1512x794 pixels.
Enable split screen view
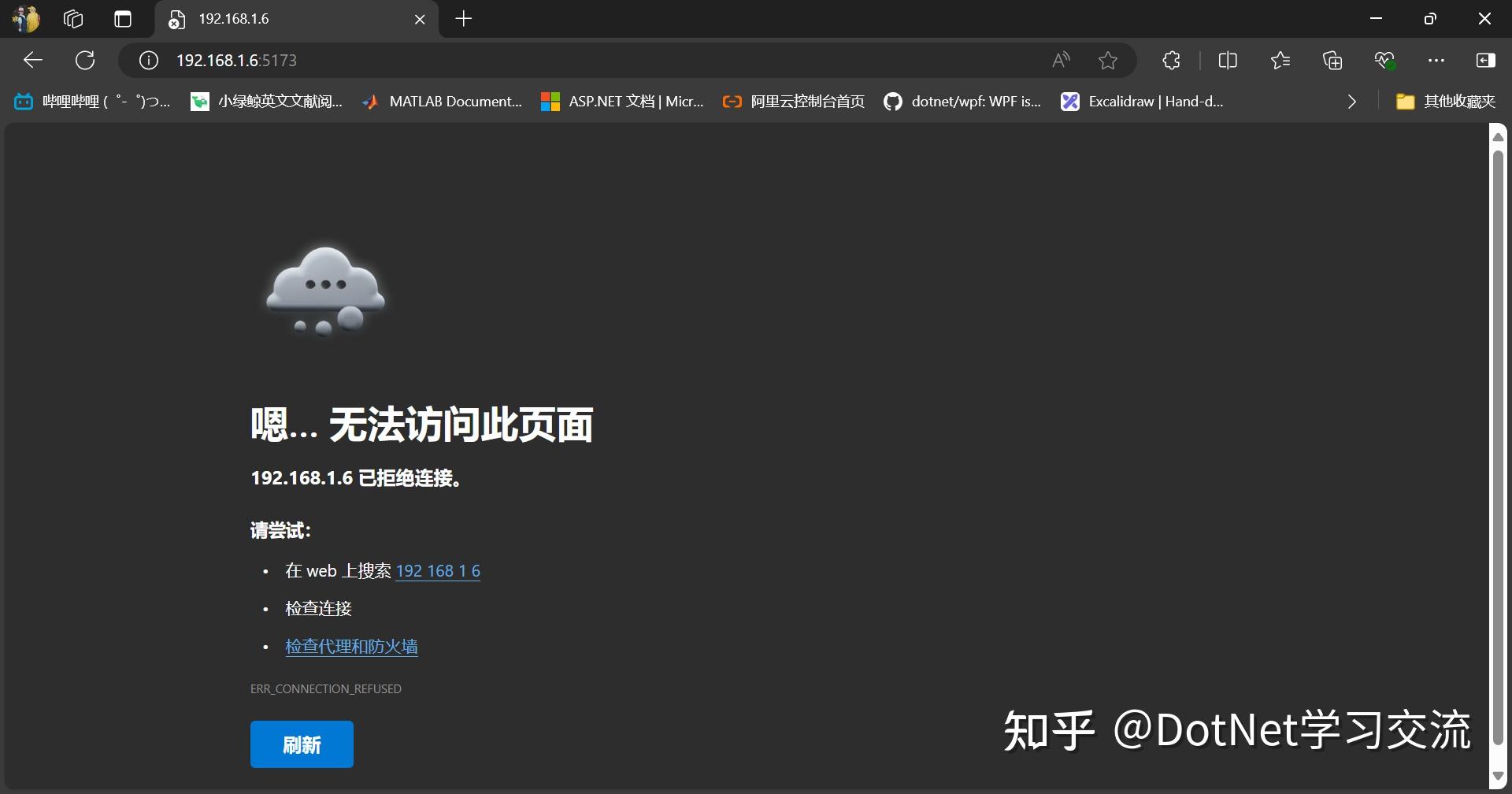click(x=1228, y=60)
